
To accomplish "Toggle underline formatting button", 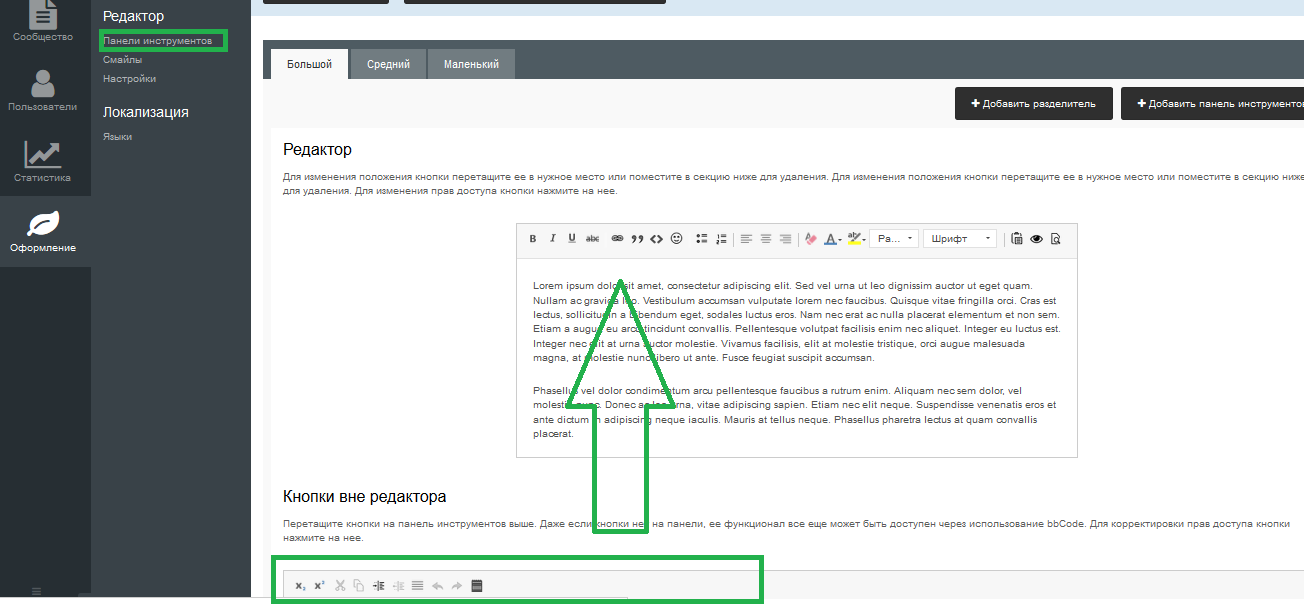I will [x=572, y=239].
